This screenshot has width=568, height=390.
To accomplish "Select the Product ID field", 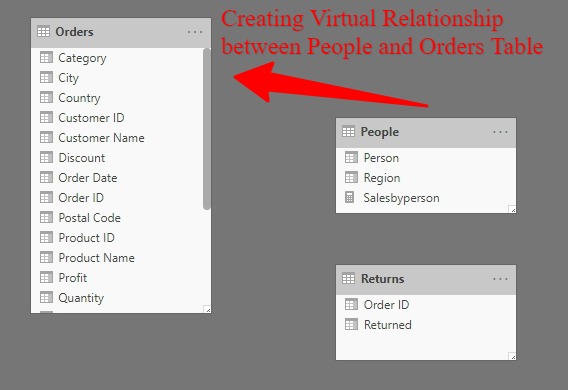I will coord(87,238).
